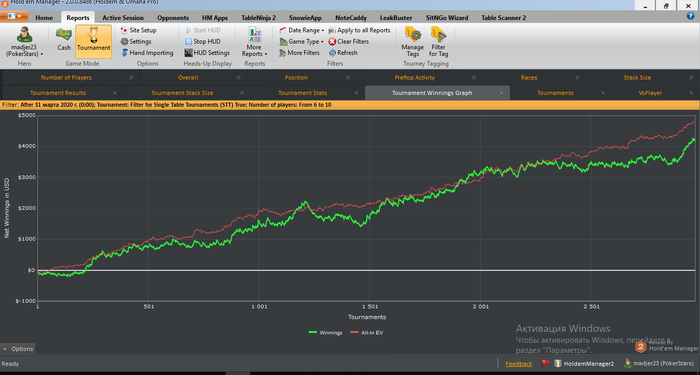
Task: Toggle the Winnings legend entry
Action: pos(325,333)
